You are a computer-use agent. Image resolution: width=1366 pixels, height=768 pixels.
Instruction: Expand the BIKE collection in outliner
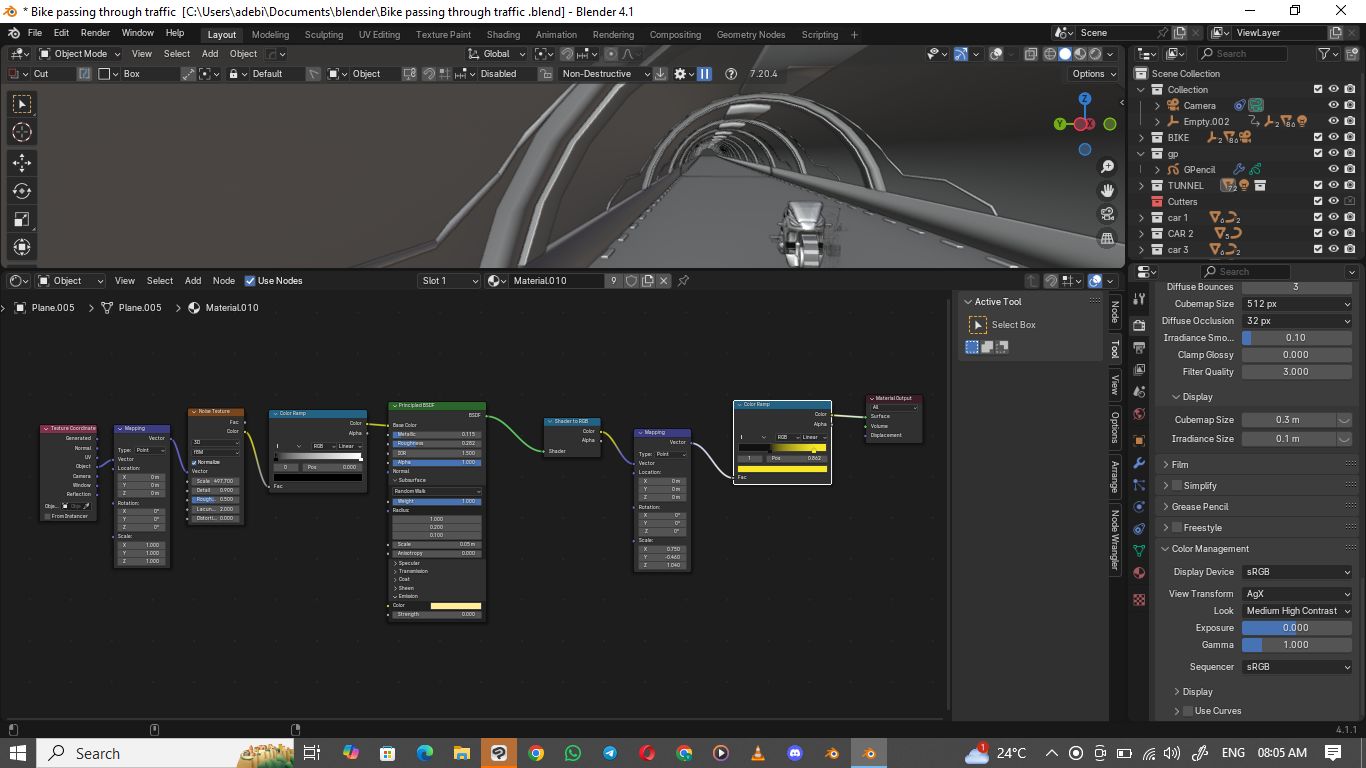(1142, 138)
